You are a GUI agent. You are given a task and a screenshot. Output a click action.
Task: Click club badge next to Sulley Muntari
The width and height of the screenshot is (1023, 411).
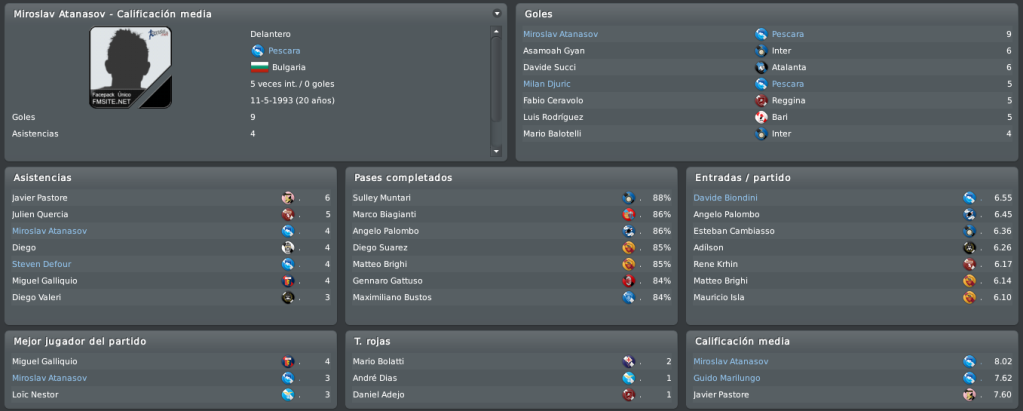pyautogui.click(x=628, y=198)
